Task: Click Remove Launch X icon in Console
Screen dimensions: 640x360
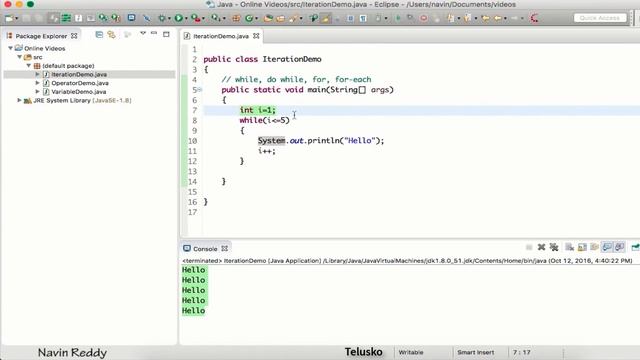Action: (541, 247)
